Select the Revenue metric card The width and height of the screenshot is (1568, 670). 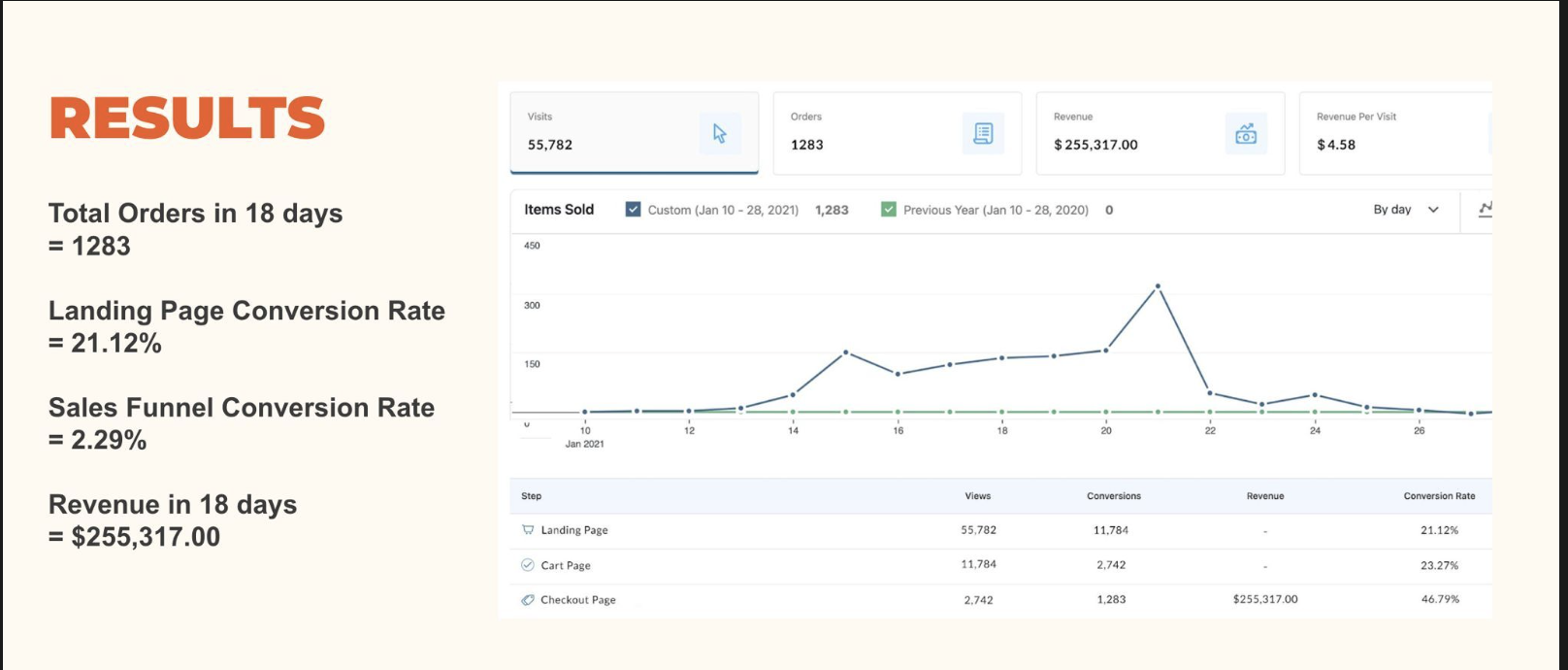[x=1160, y=133]
